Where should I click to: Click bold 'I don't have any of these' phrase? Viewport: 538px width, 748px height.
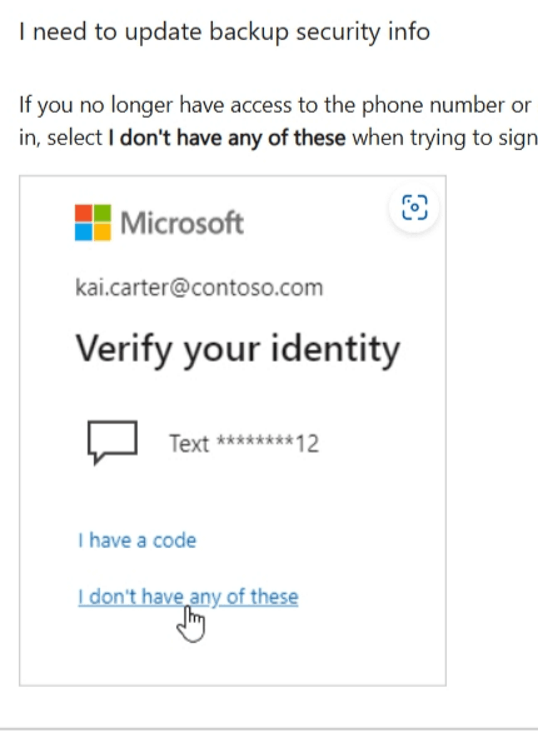click(227, 138)
